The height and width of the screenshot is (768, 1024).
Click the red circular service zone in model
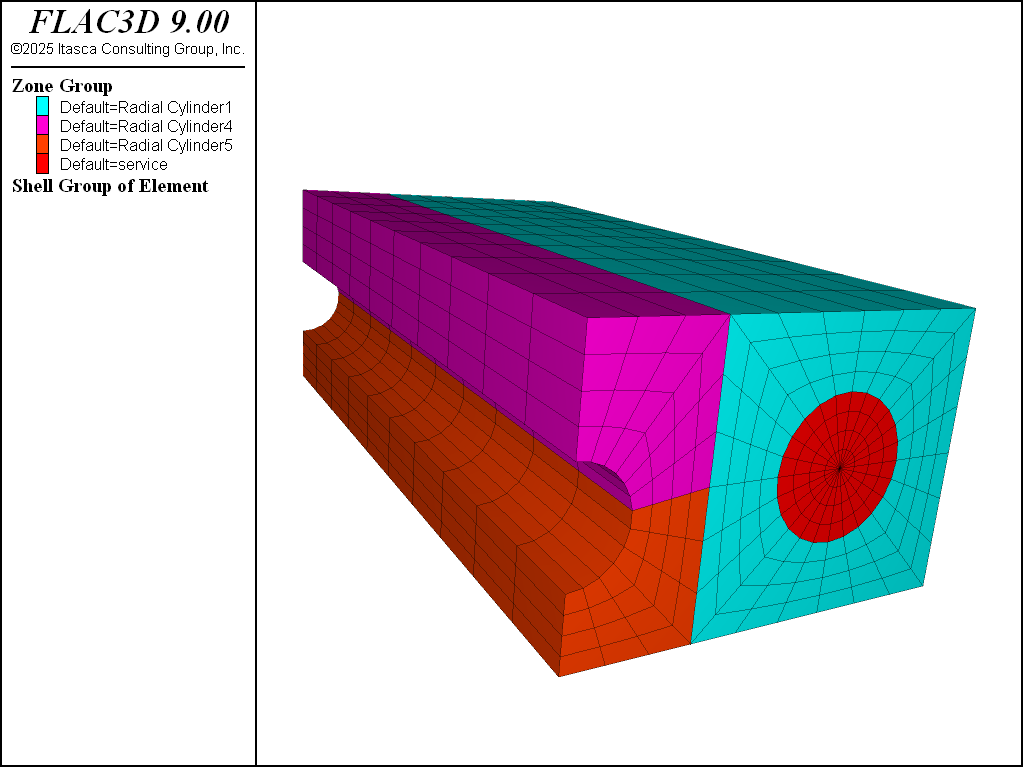pyautogui.click(x=837, y=467)
